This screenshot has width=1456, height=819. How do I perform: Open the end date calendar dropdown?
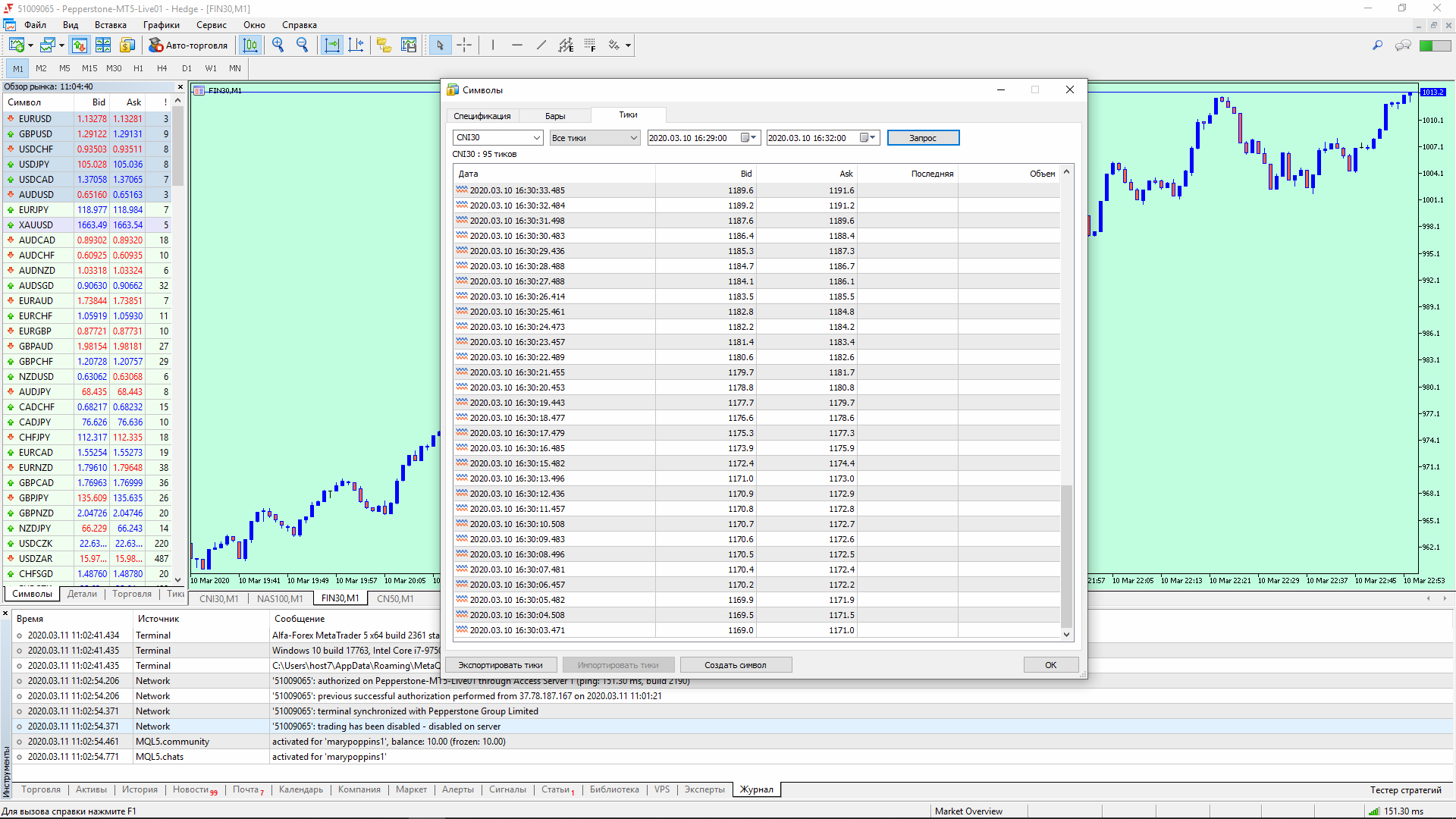868,137
